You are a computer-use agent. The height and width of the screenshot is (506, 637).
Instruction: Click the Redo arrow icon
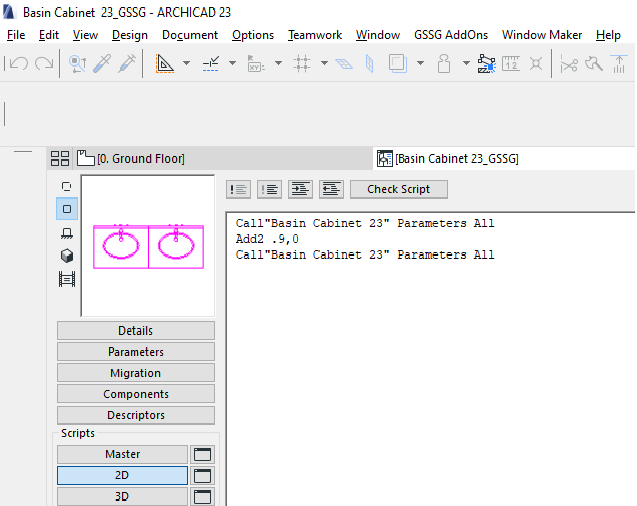(x=44, y=64)
